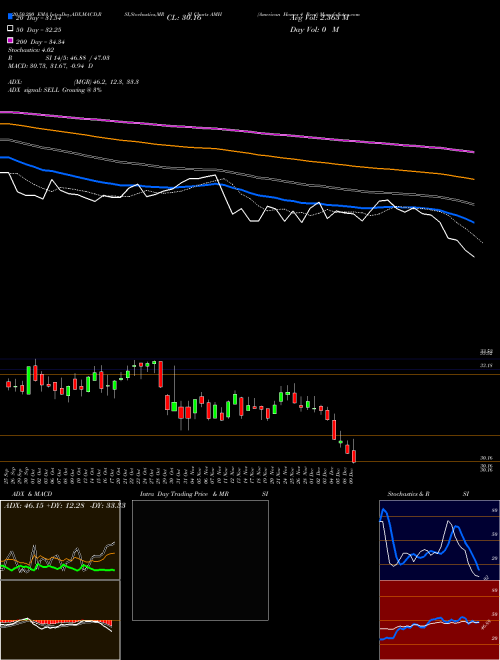Click the "ADX signal: SELL Growing @ 3%" line
This screenshot has height=660, width=500.
pos(55,90)
